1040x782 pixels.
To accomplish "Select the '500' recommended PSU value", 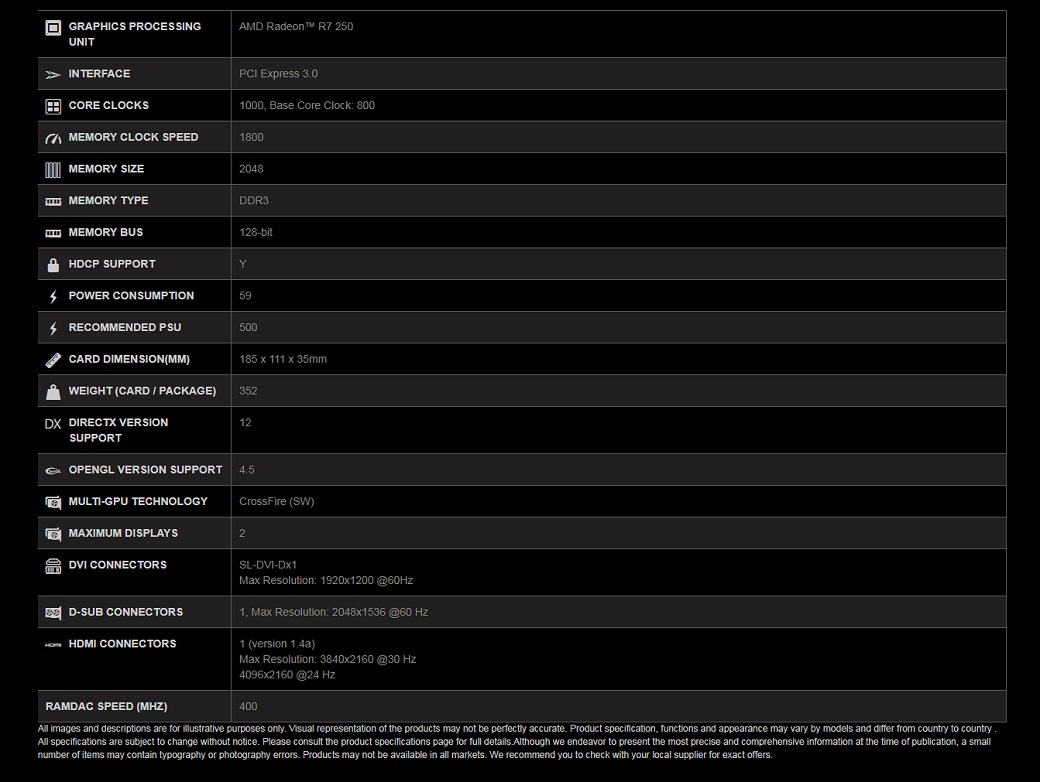I will (x=248, y=328).
